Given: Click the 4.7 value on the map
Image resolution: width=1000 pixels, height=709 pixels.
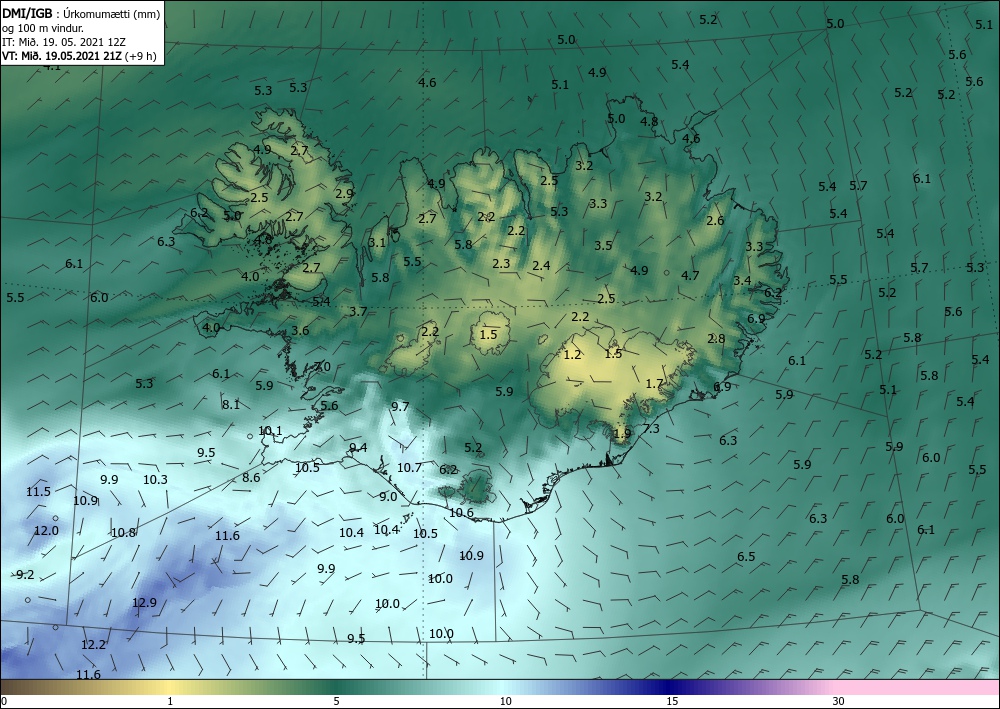Looking at the screenshot, I should tap(690, 275).
